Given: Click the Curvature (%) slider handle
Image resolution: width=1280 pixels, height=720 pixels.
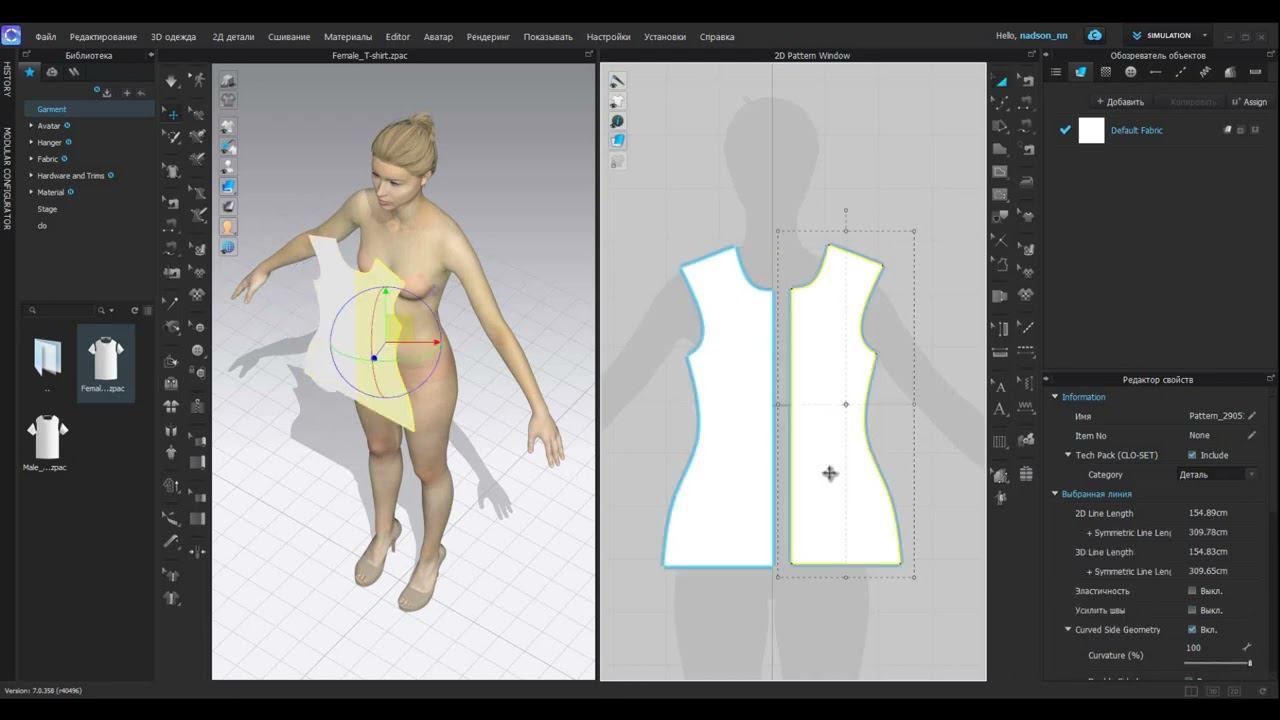Looking at the screenshot, I should 1249,663.
